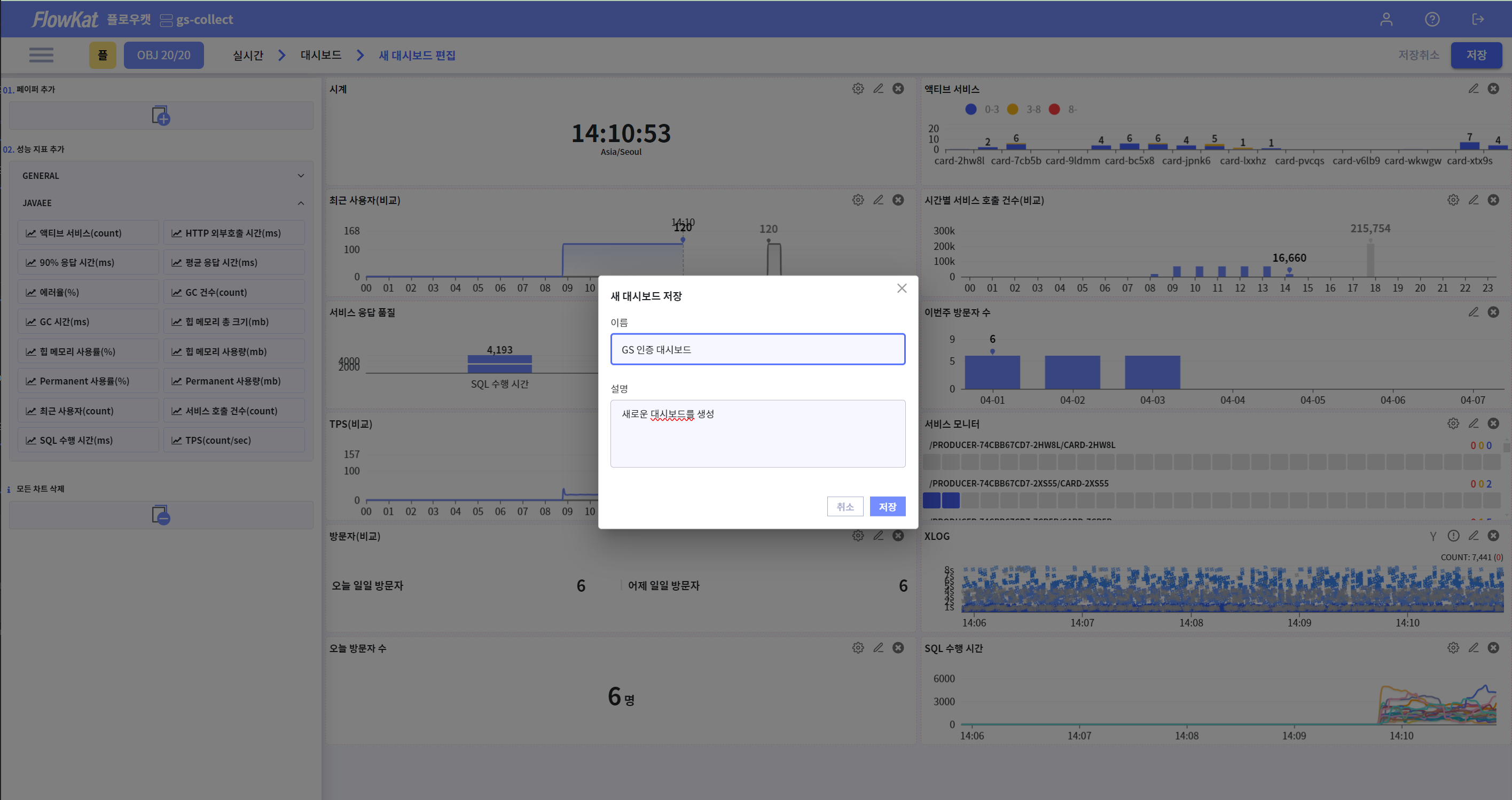Open settings gear of 시계 widget
Screen dimensions: 1512x800
858,89
